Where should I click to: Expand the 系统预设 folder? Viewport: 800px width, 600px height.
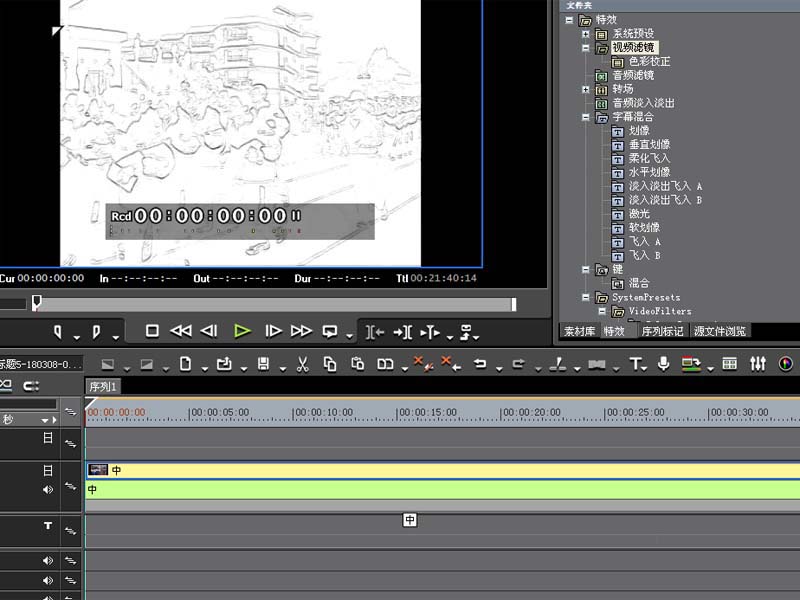click(586, 34)
